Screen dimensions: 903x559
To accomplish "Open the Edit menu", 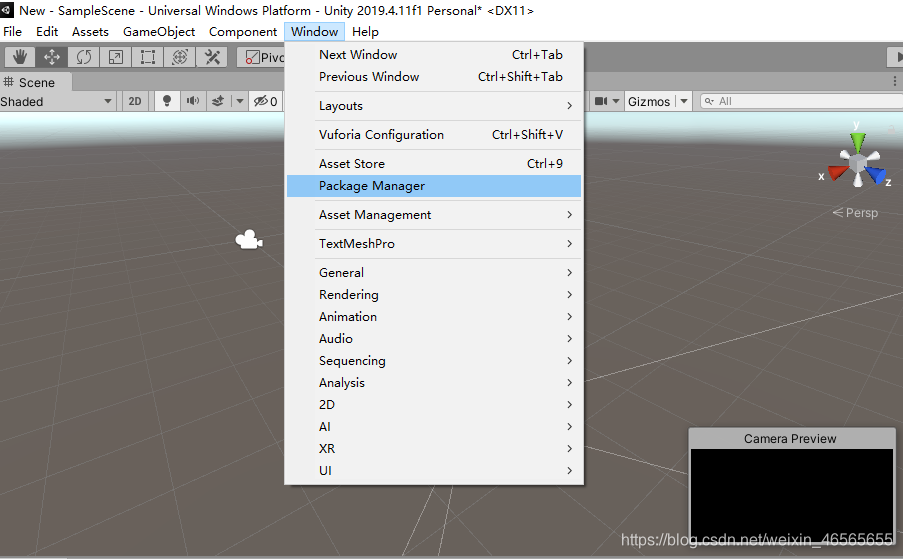I will pos(47,32).
